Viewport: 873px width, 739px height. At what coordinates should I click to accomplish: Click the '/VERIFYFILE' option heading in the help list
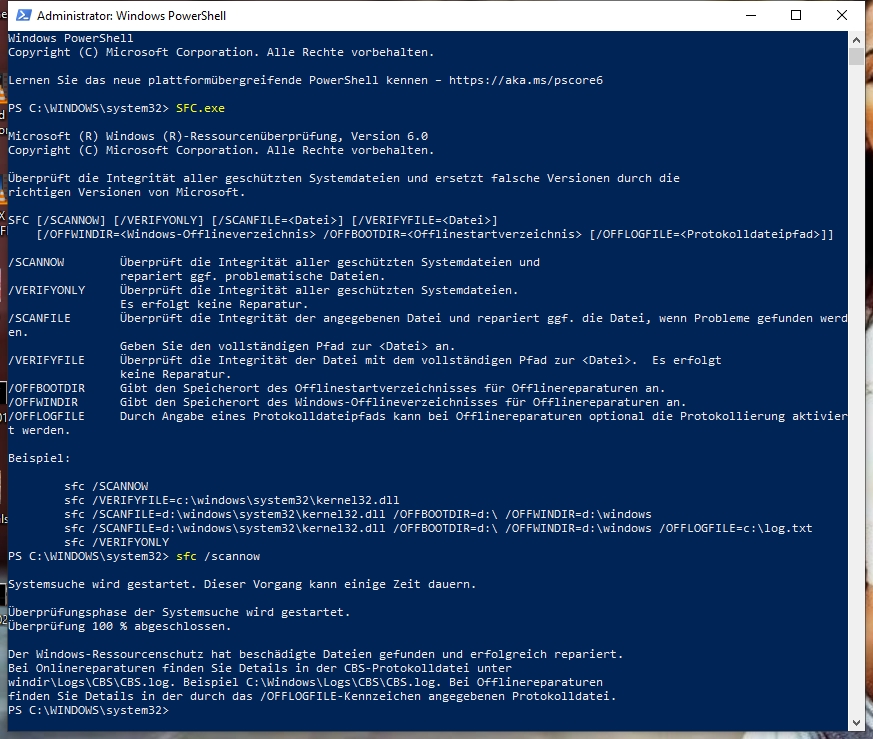(x=47, y=360)
